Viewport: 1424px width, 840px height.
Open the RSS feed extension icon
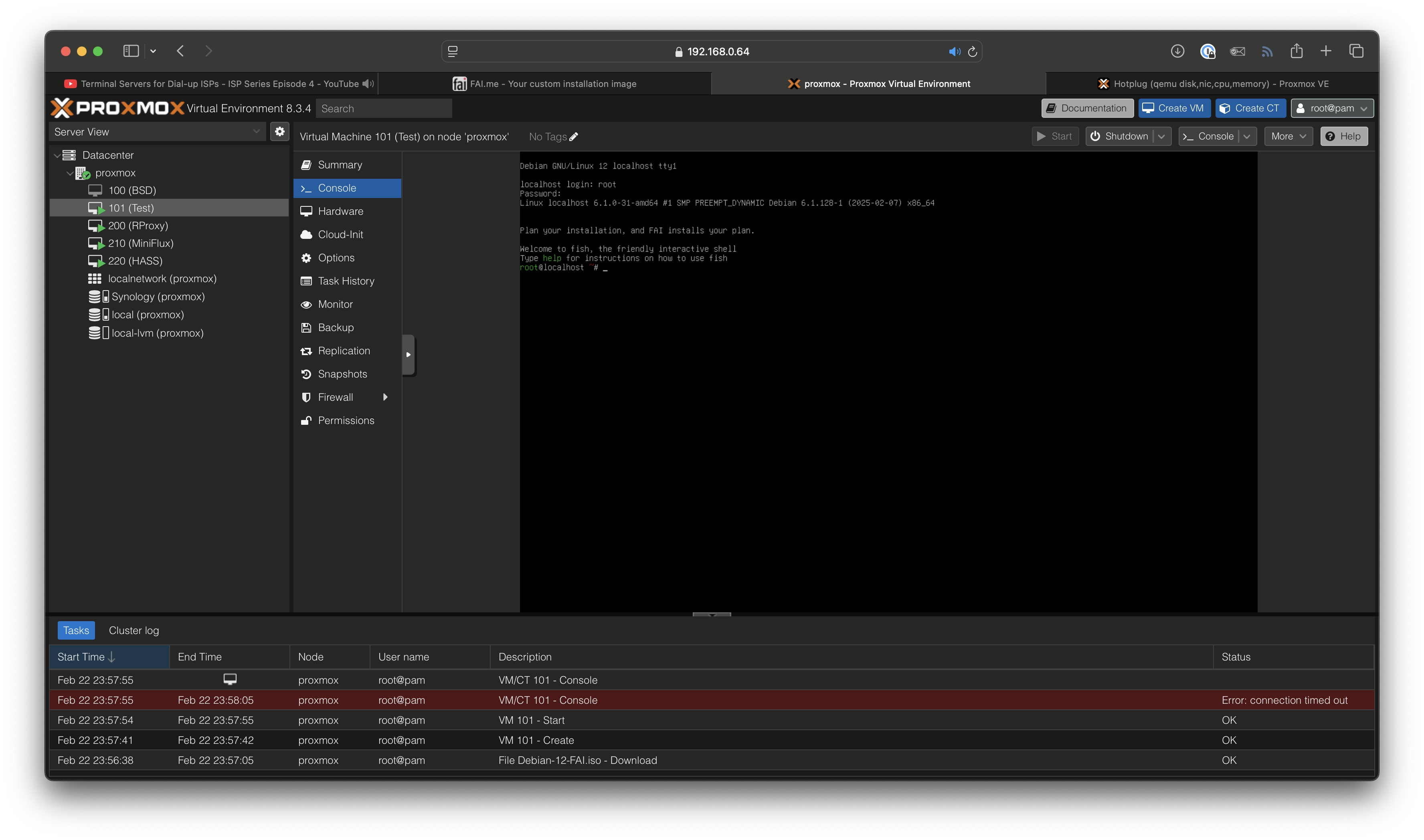coord(1267,52)
